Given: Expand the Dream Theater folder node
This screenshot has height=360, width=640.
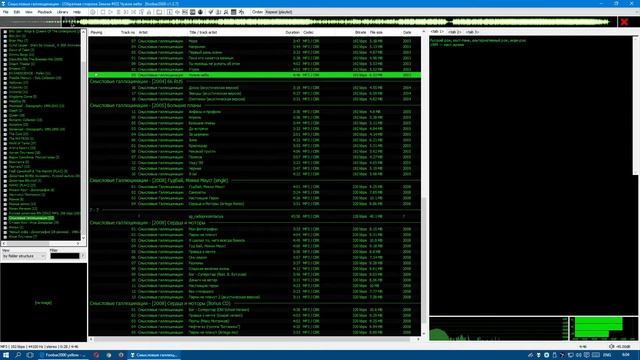Looking at the screenshot, I should pyautogui.click(x=5, y=64).
